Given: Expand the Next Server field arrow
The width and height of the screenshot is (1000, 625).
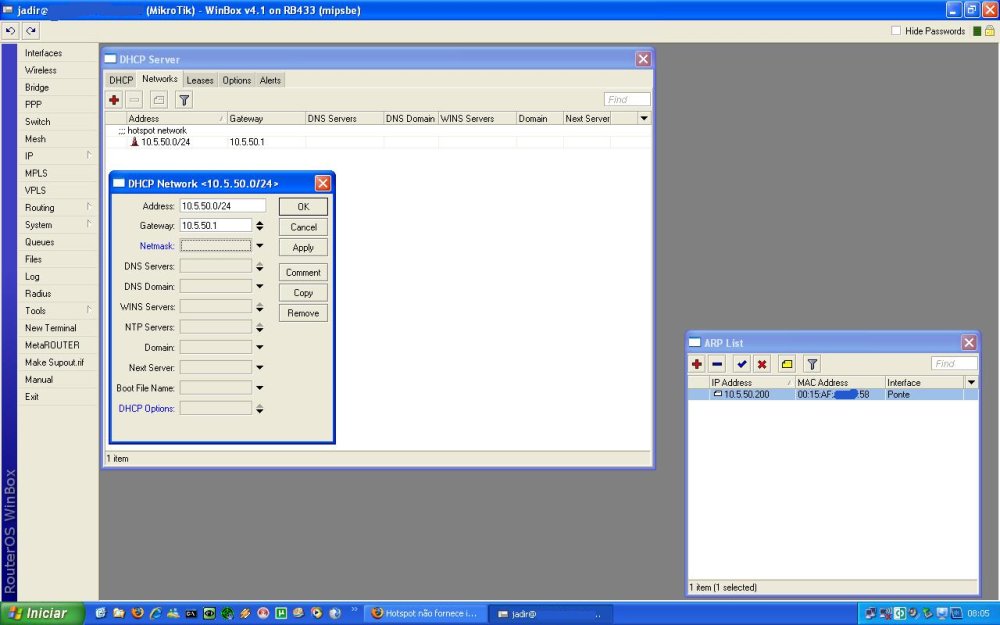Looking at the screenshot, I should point(260,368).
